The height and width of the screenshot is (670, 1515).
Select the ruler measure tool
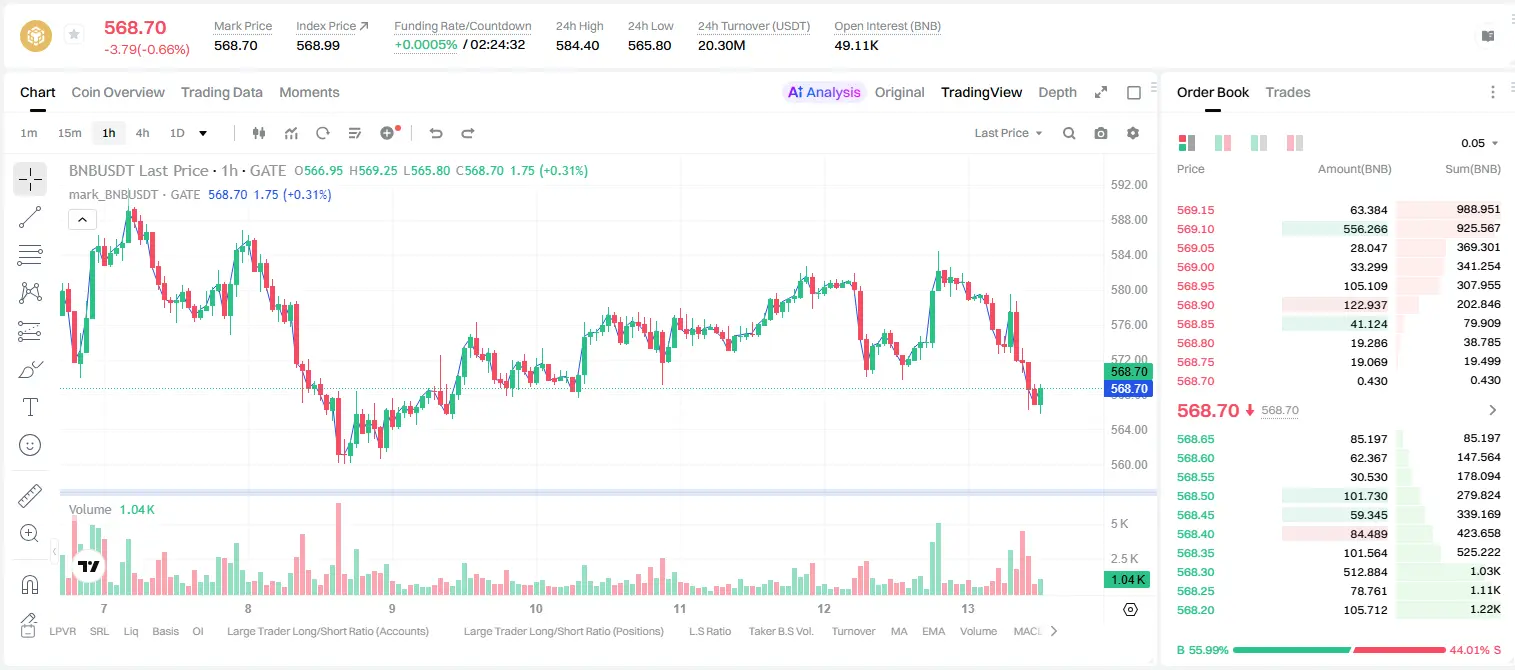pyautogui.click(x=30, y=496)
